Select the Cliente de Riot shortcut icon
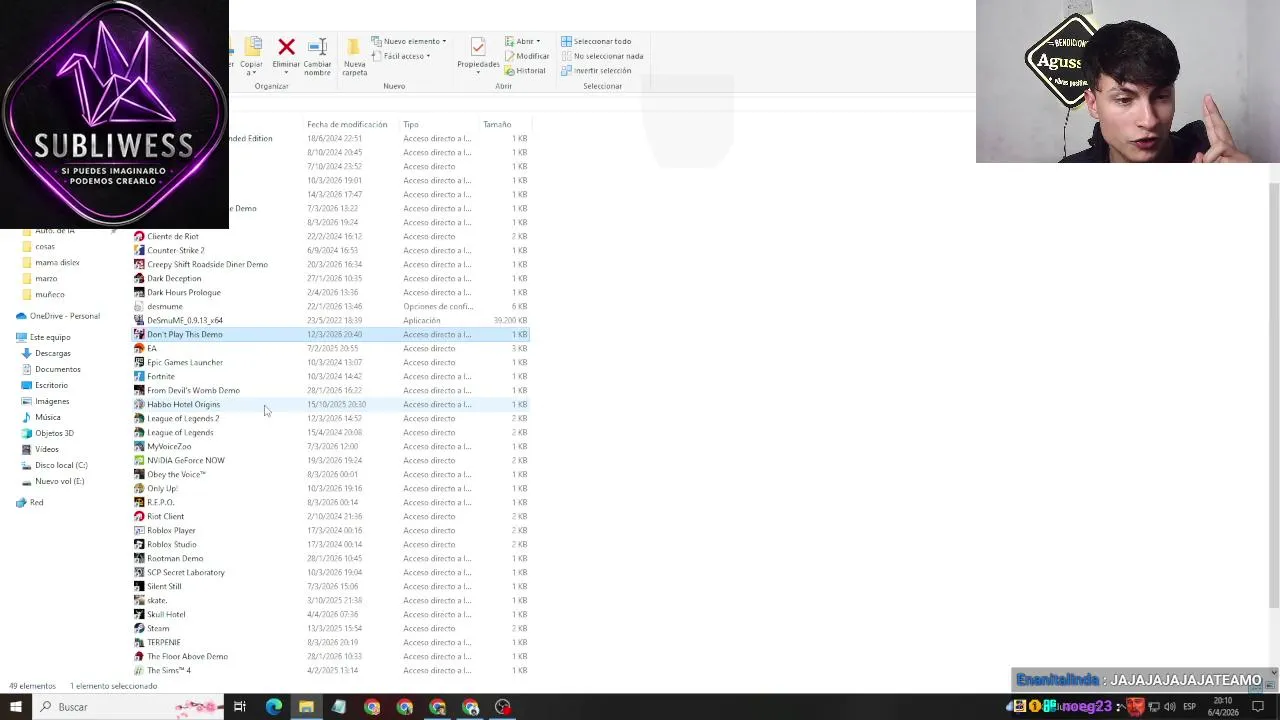Viewport: 1280px width, 720px height. [139, 236]
